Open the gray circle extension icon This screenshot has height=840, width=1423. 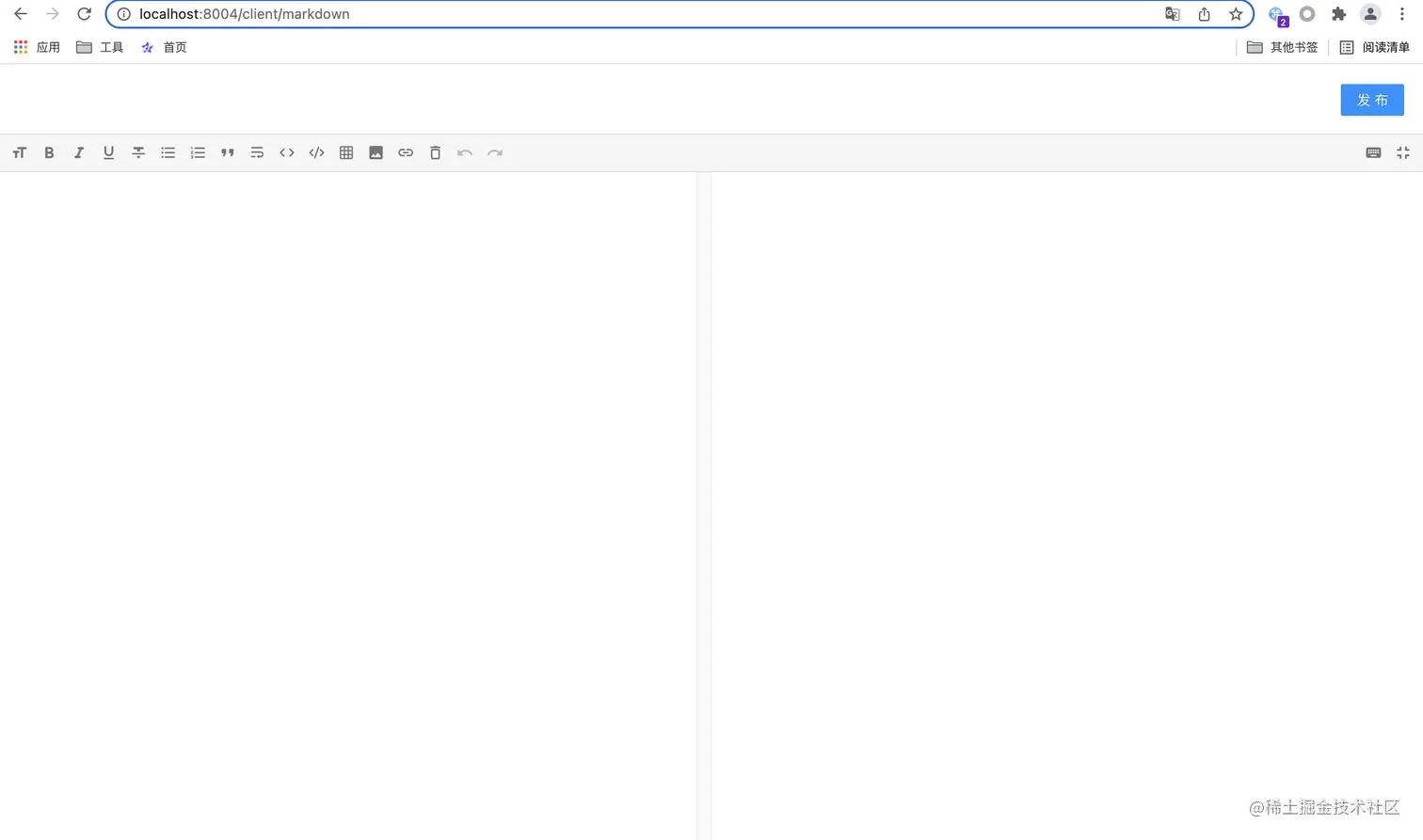point(1307,14)
